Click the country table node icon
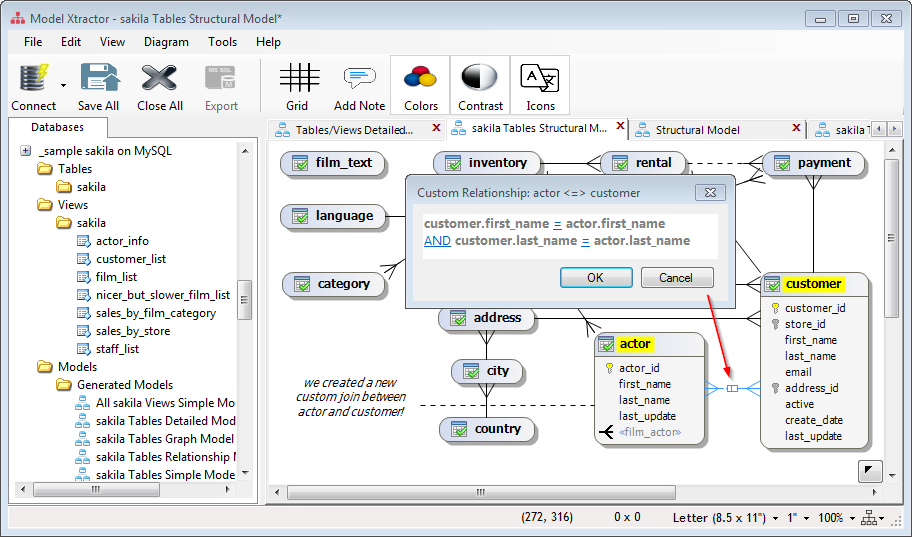Viewport: 912px width, 537px height. pos(459,429)
